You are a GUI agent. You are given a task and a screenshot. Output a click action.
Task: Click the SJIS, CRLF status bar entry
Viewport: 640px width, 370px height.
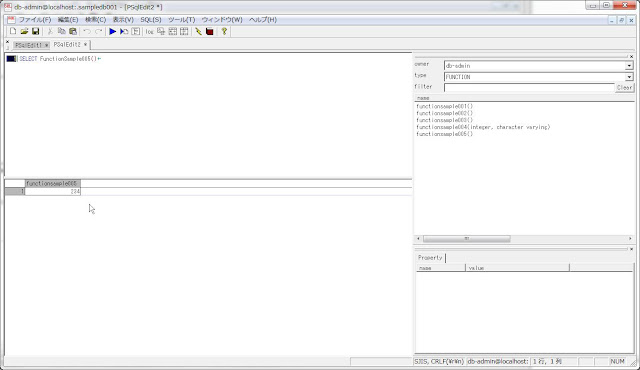coord(439,361)
